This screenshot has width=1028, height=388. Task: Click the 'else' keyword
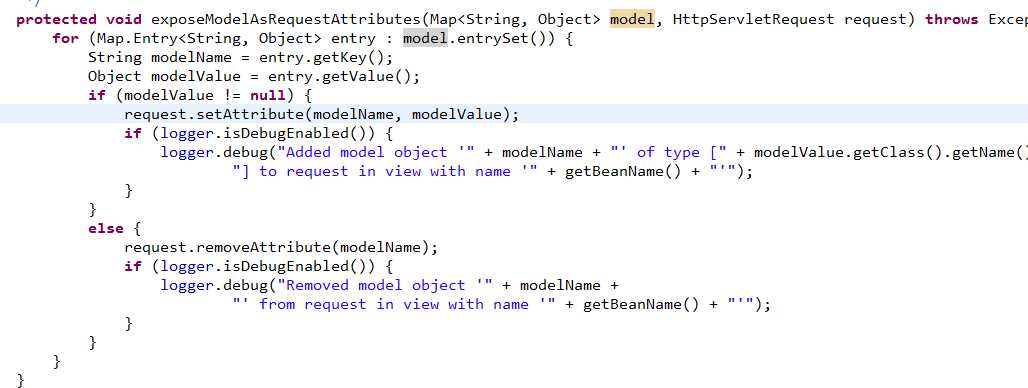click(x=106, y=229)
